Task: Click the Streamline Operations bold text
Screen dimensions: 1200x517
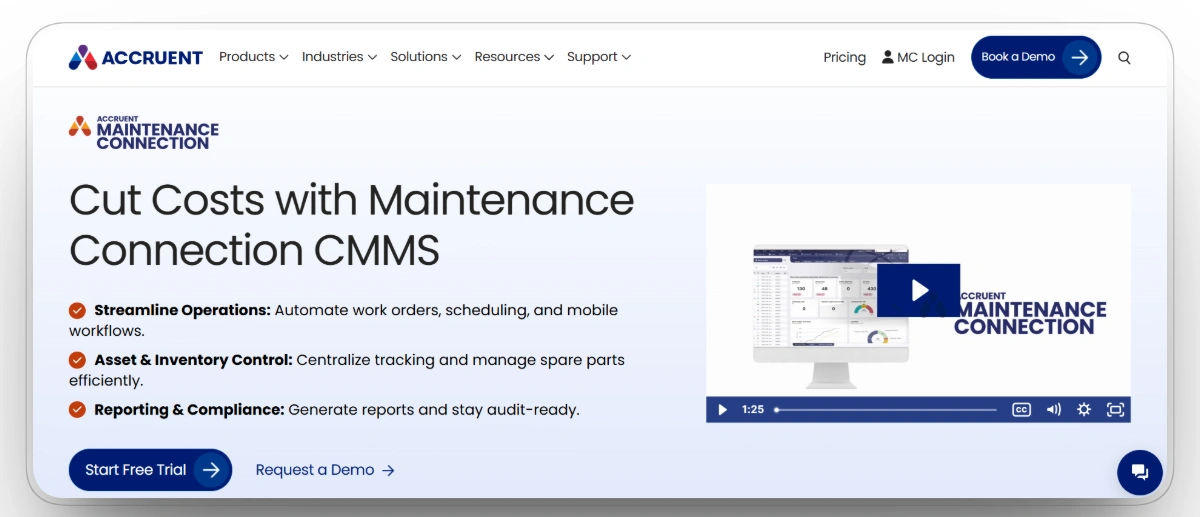Action: click(182, 310)
